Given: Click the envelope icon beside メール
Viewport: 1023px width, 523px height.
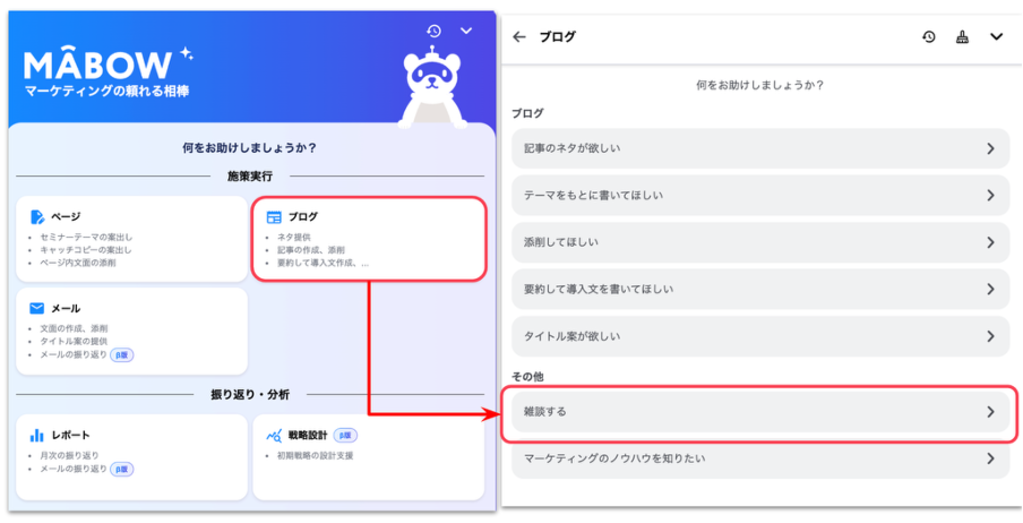Looking at the screenshot, I should [37, 308].
